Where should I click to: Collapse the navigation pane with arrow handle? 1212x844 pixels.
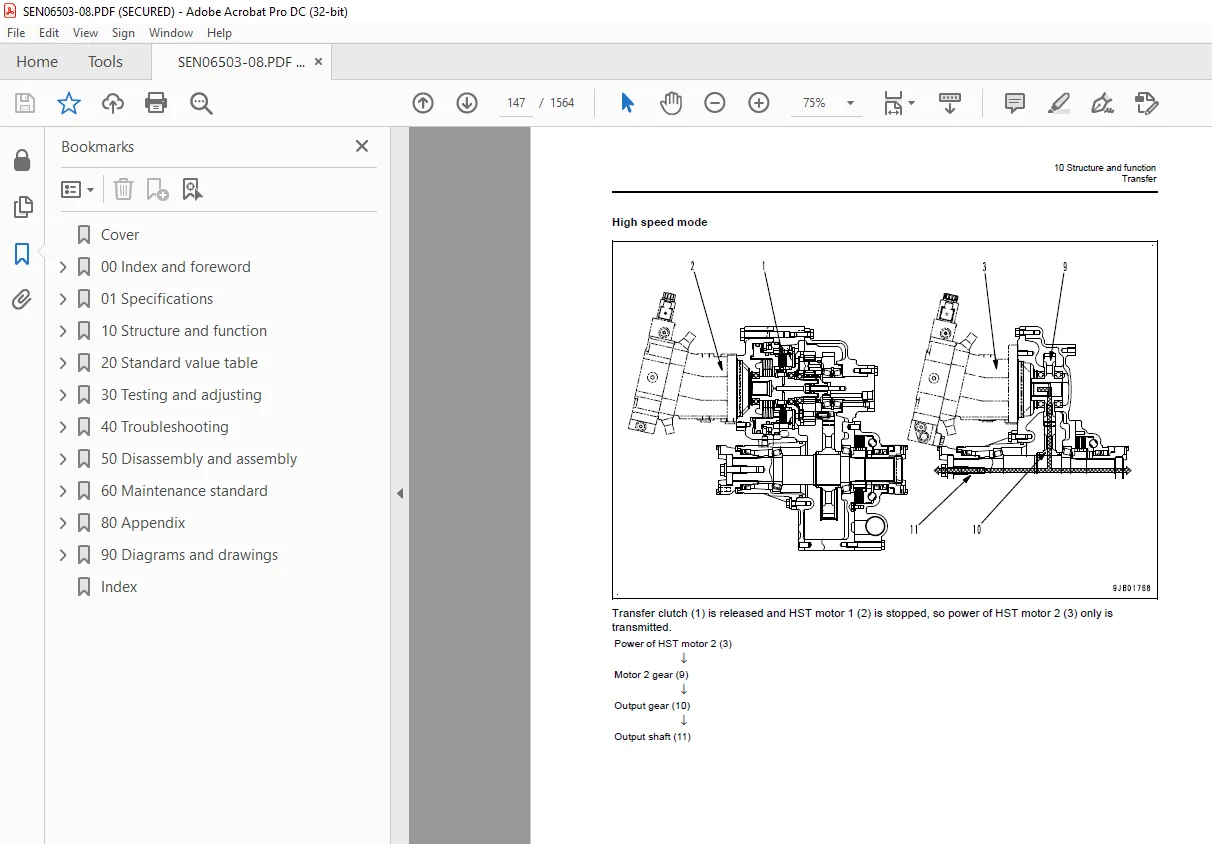(x=400, y=493)
